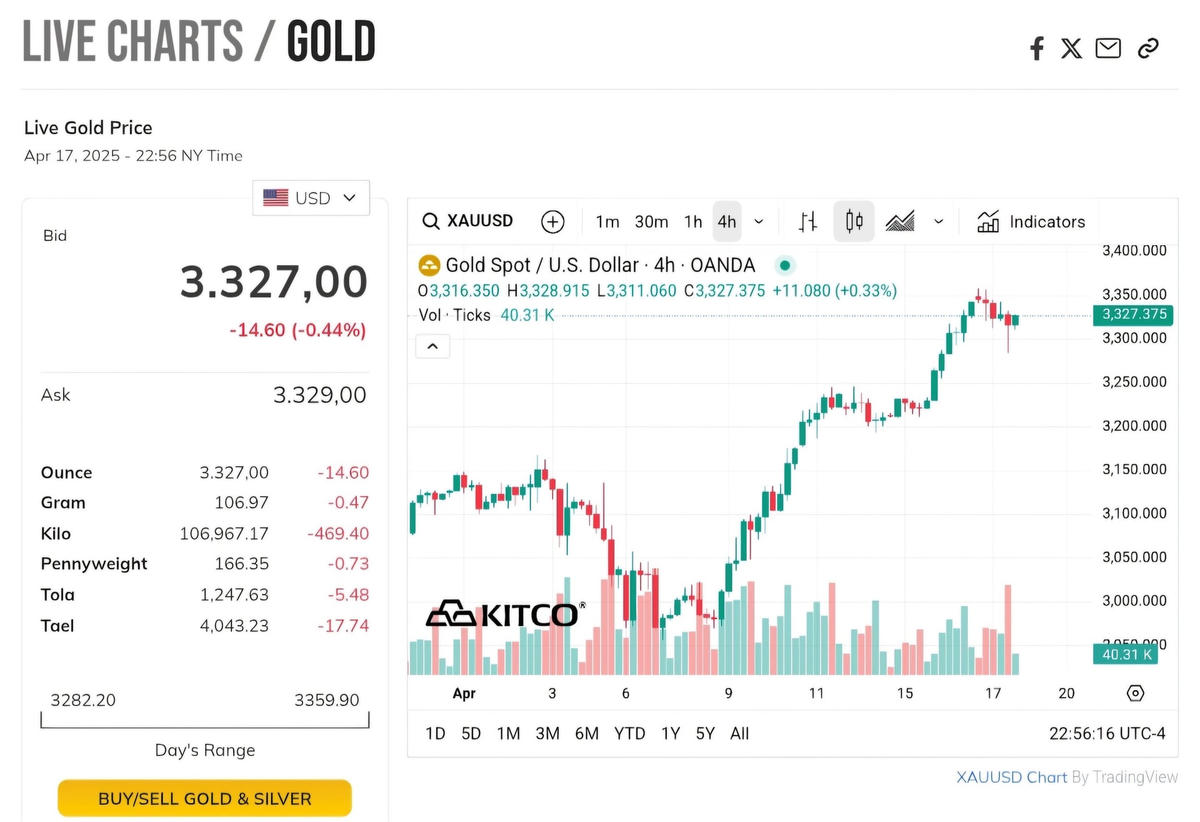Share the gold chart on Facebook
Screen dimensions: 1200x822
tap(1037, 48)
